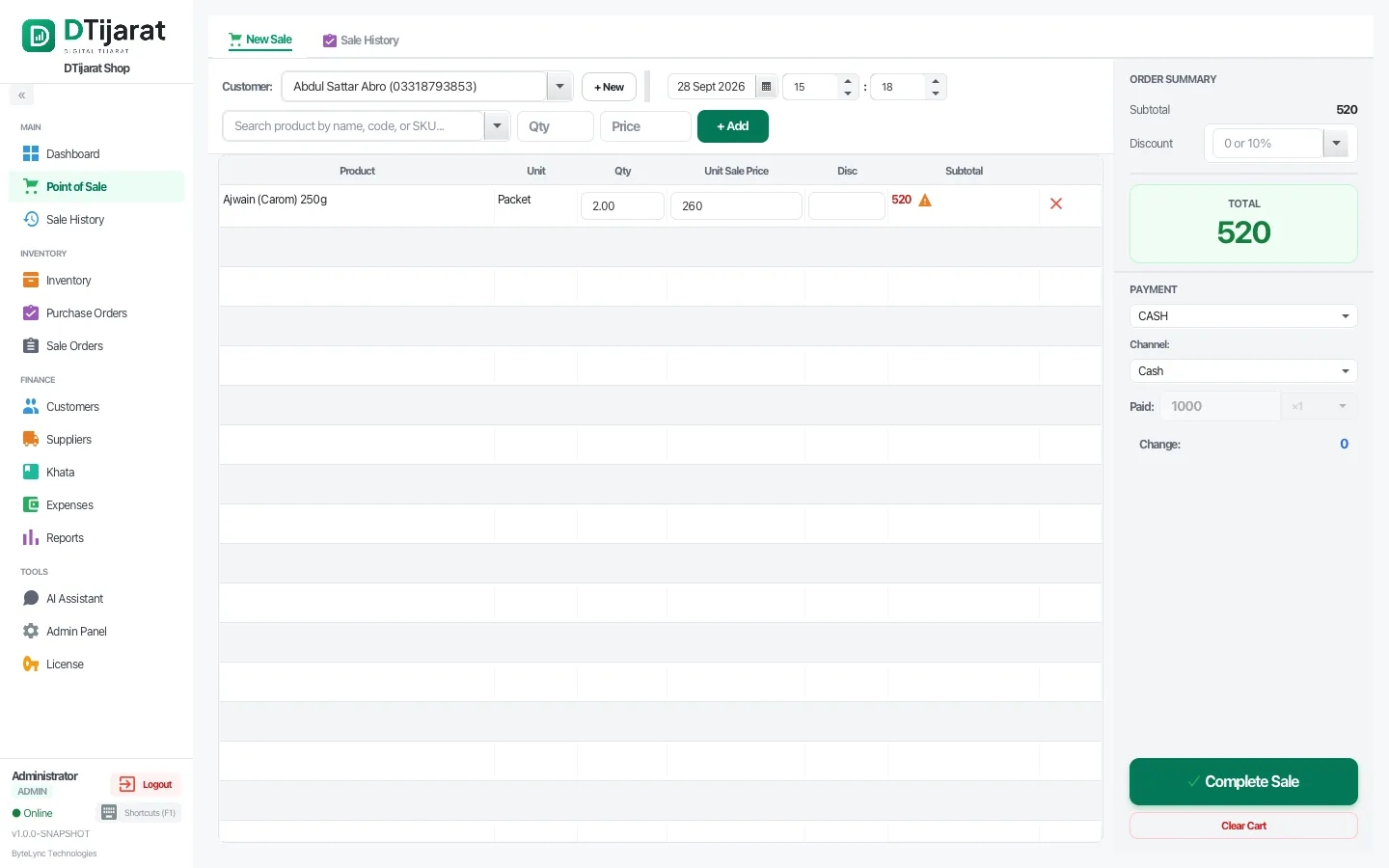The image size is (1389, 868).
Task: Click the Suppliers truck icon
Action: (x=31, y=439)
